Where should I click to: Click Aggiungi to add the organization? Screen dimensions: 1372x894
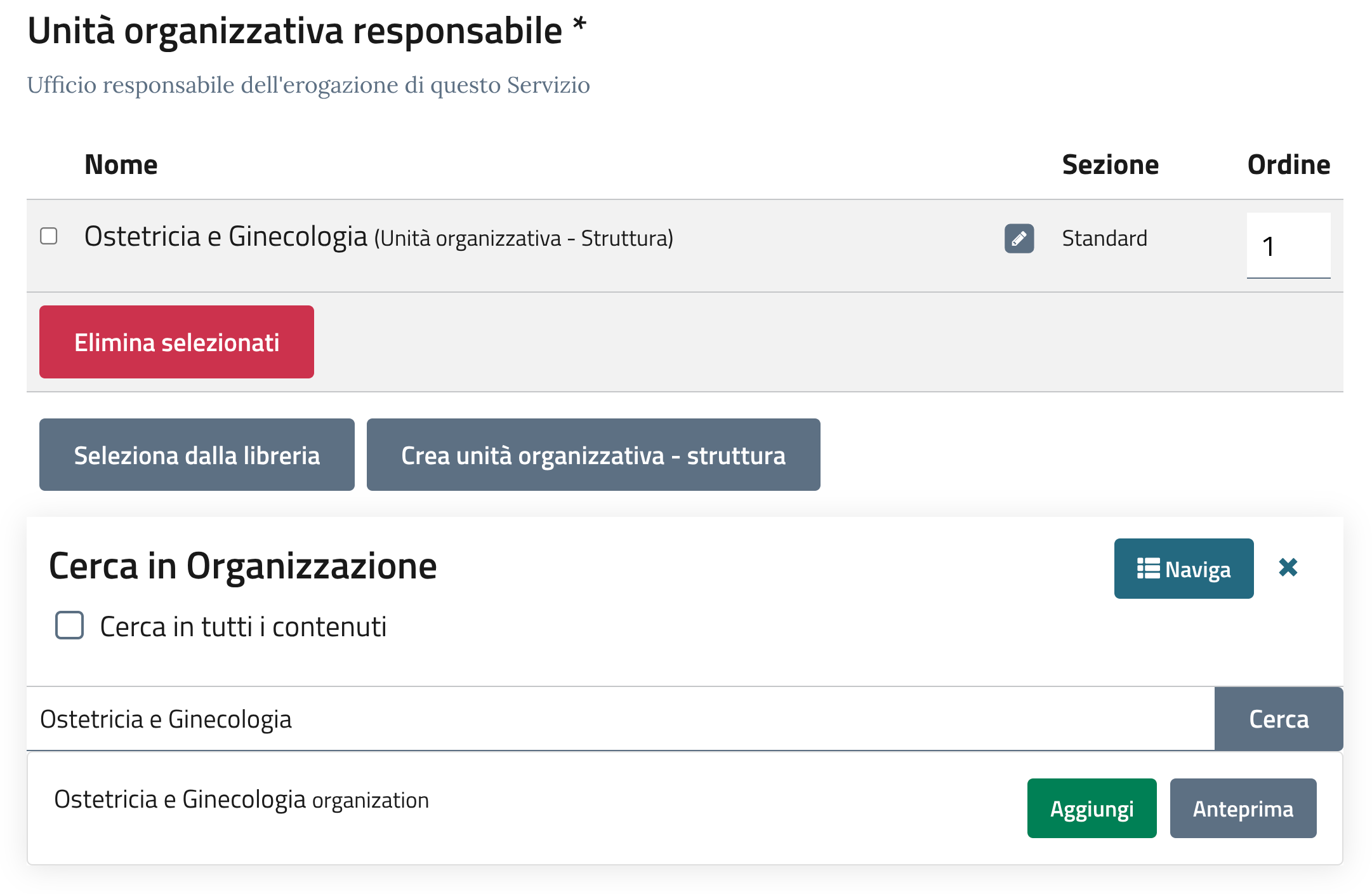(x=1091, y=808)
